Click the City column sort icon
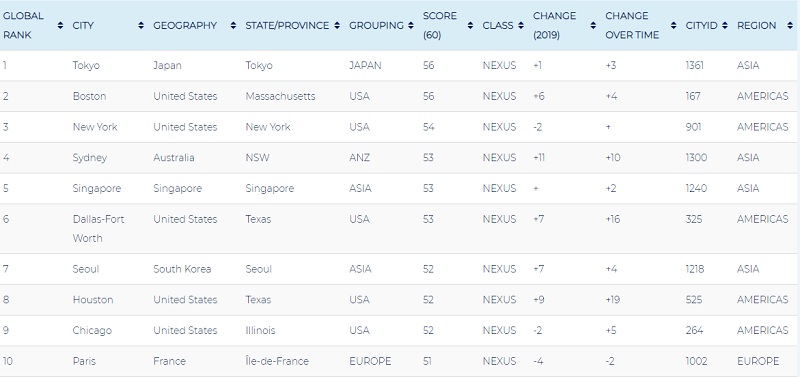The image size is (800, 377). point(141,26)
